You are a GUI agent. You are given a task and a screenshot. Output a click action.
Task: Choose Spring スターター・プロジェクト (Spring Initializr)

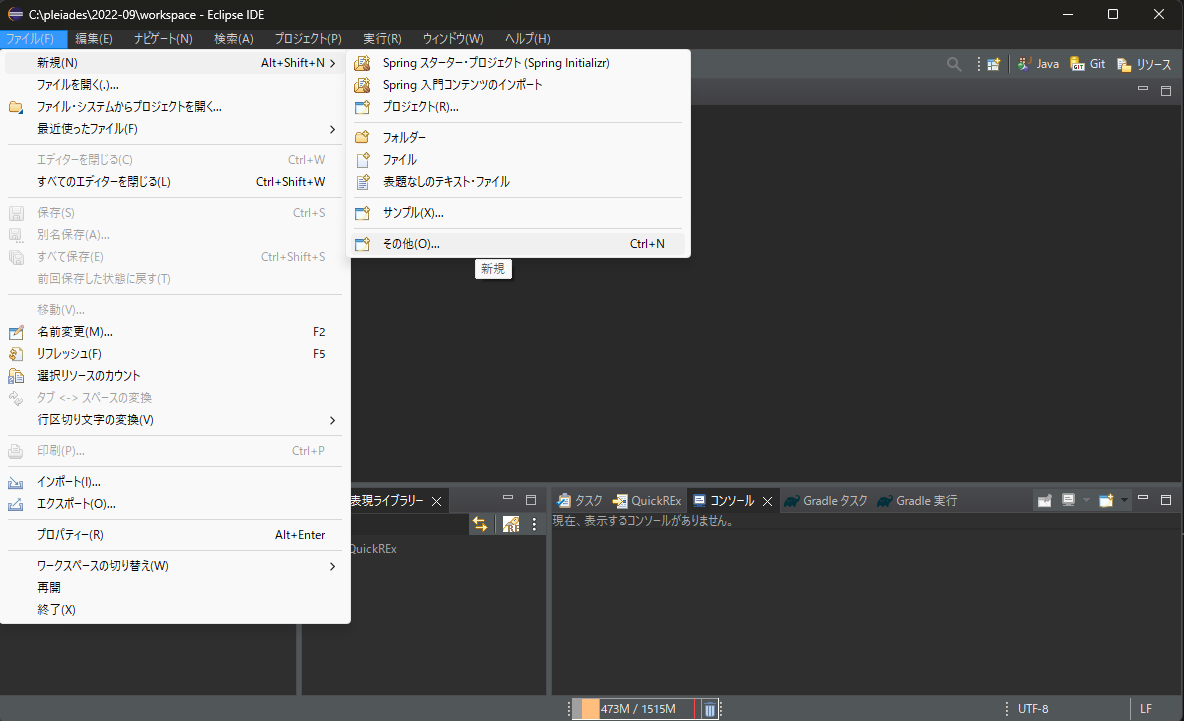click(x=519, y=63)
